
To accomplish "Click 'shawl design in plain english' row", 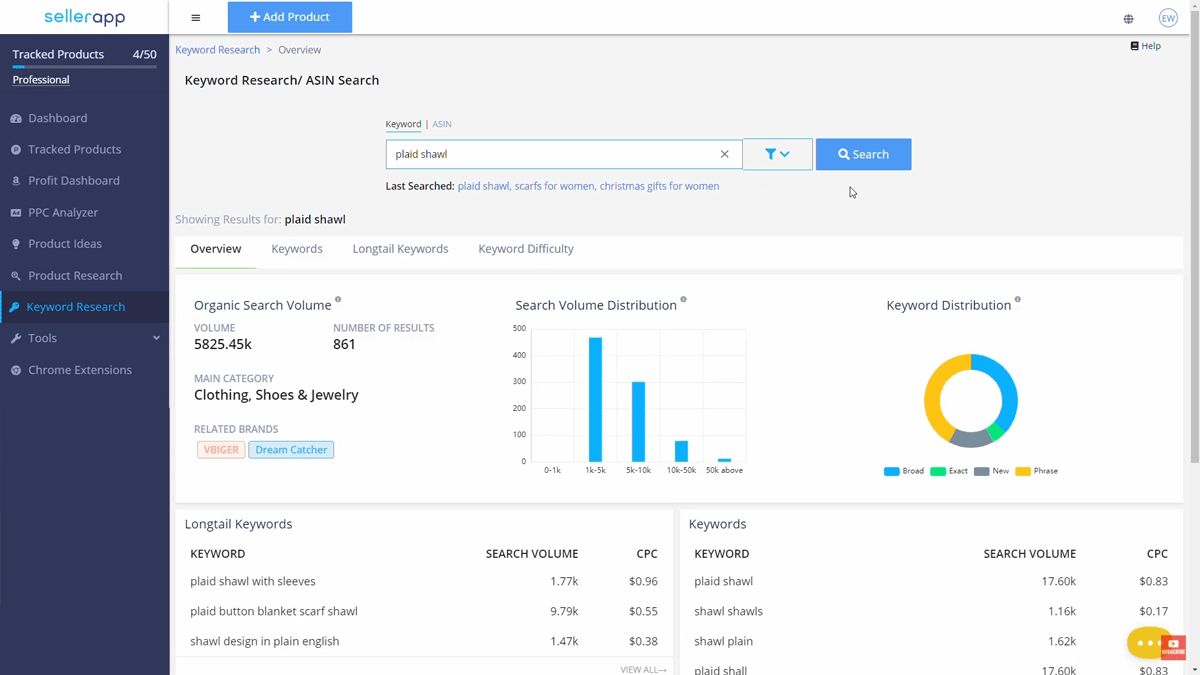I will (423, 641).
